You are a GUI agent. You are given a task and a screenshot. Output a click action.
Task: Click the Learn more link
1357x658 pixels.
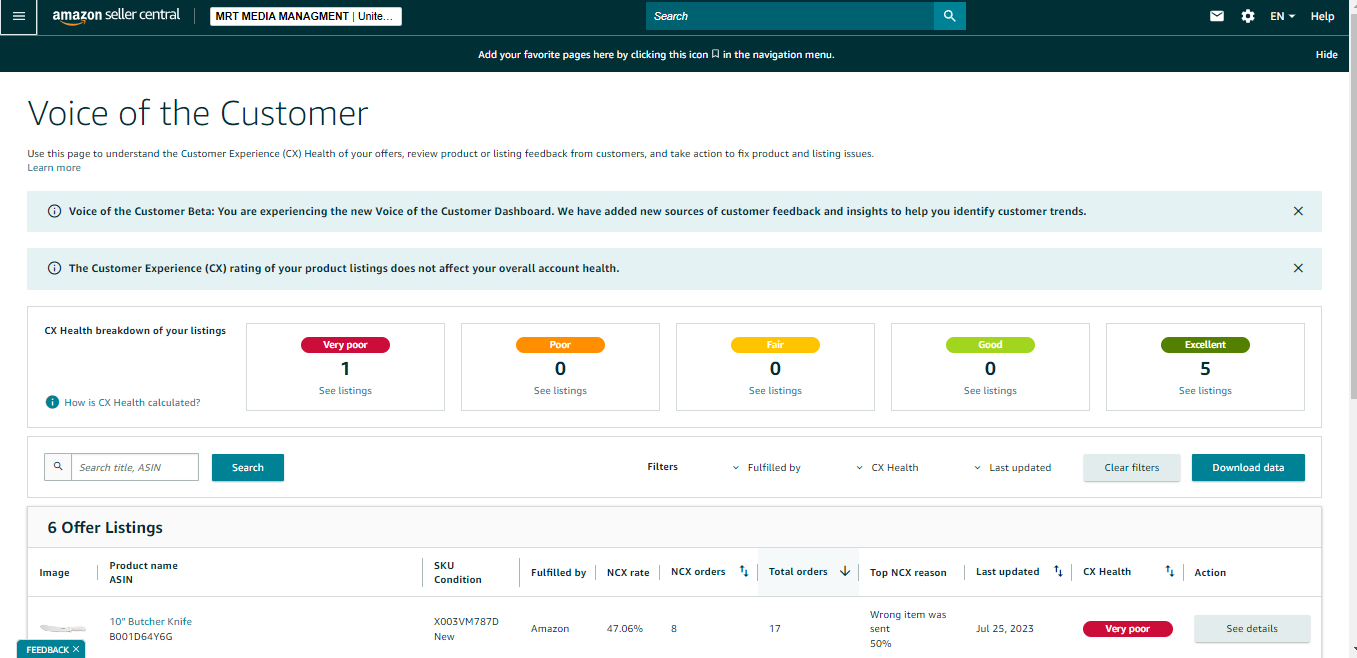(54, 168)
